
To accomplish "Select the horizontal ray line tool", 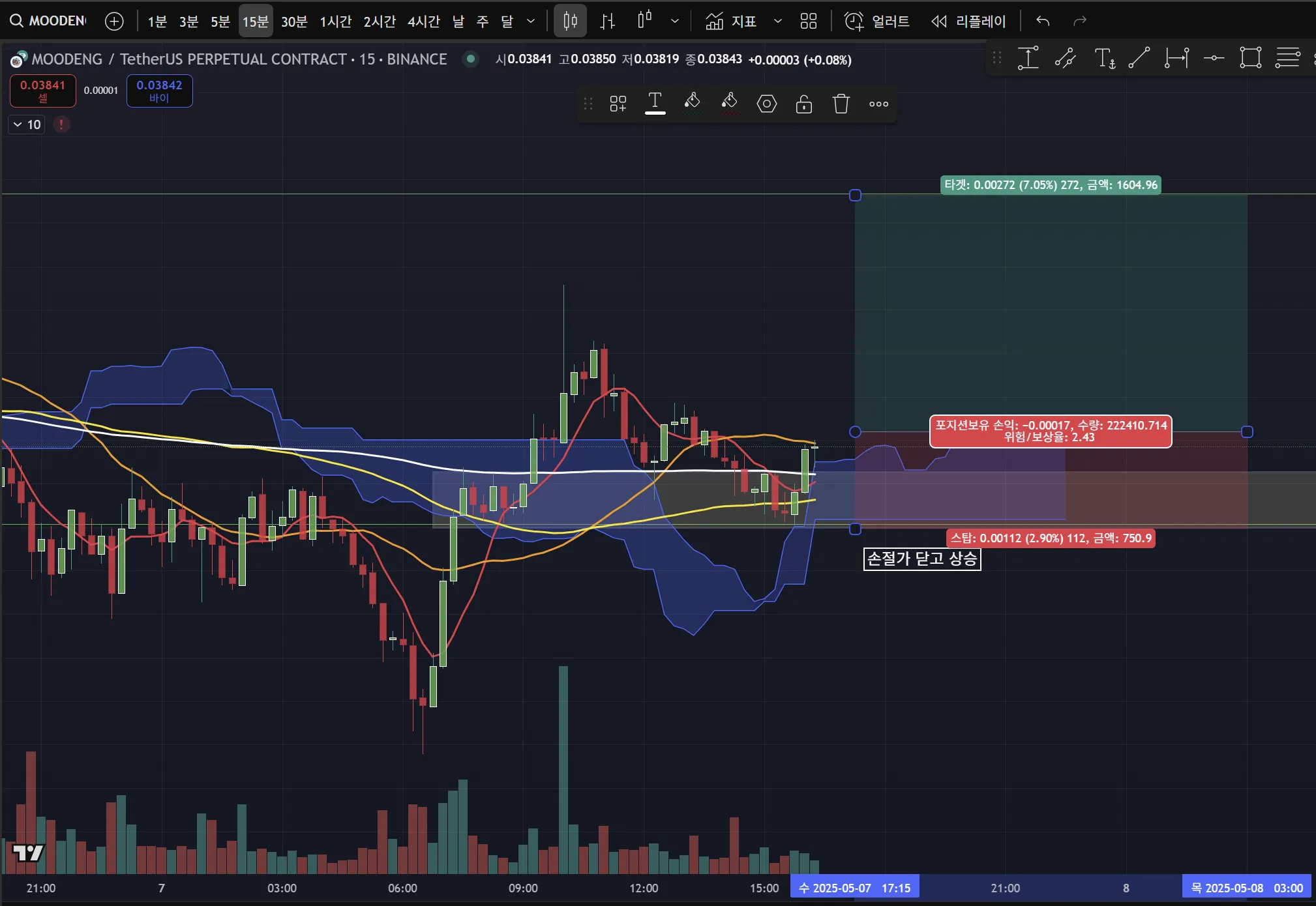I will pyautogui.click(x=1214, y=58).
